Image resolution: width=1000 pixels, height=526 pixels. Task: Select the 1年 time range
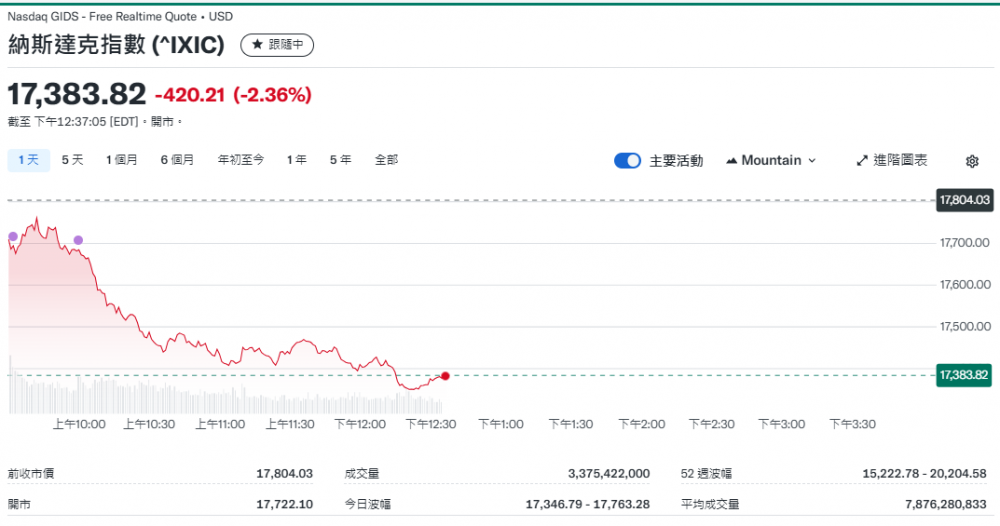pos(296,159)
